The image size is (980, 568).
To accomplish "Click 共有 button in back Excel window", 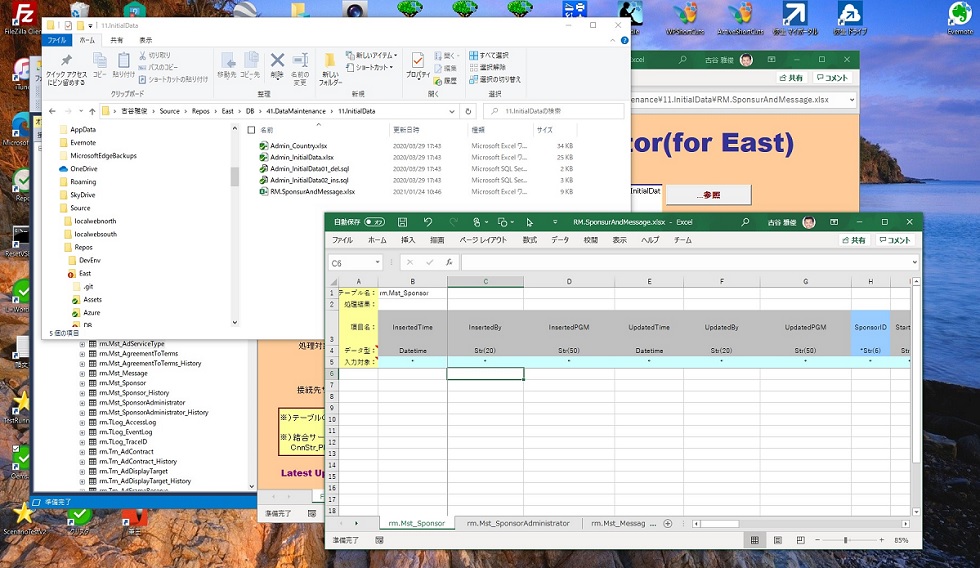I will pyautogui.click(x=791, y=78).
